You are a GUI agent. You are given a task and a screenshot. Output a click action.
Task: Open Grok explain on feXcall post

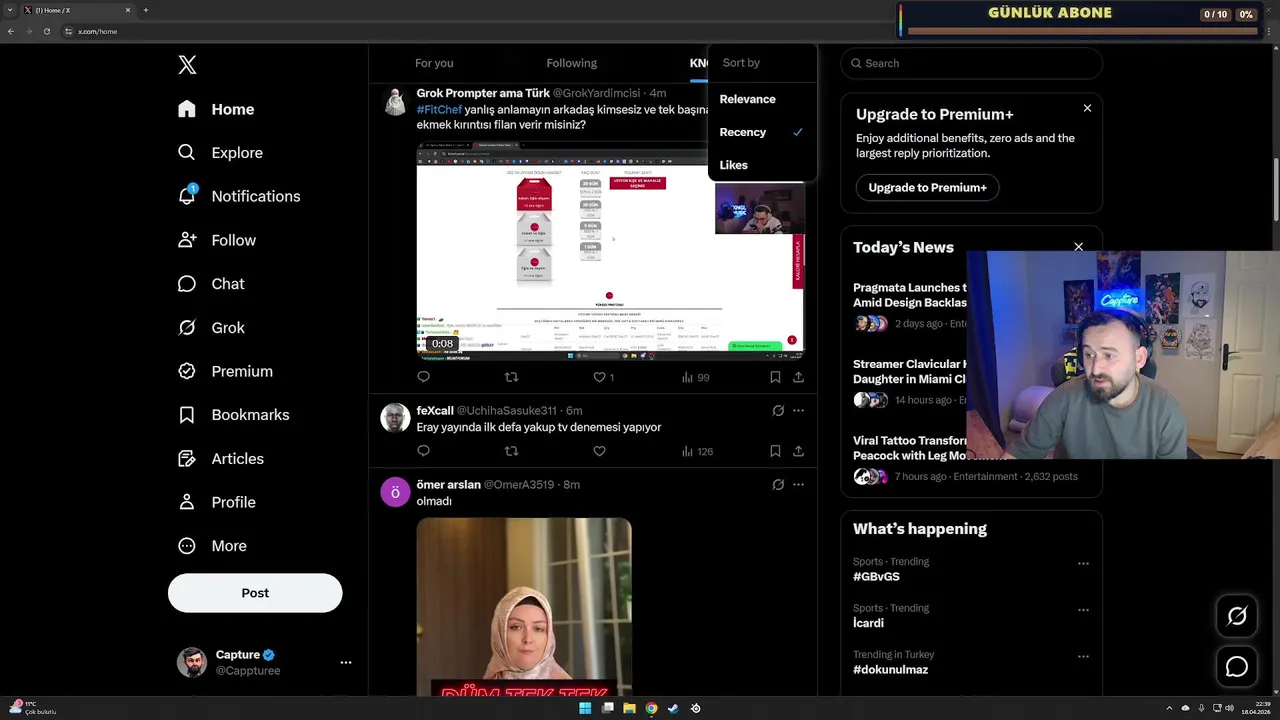(778, 410)
